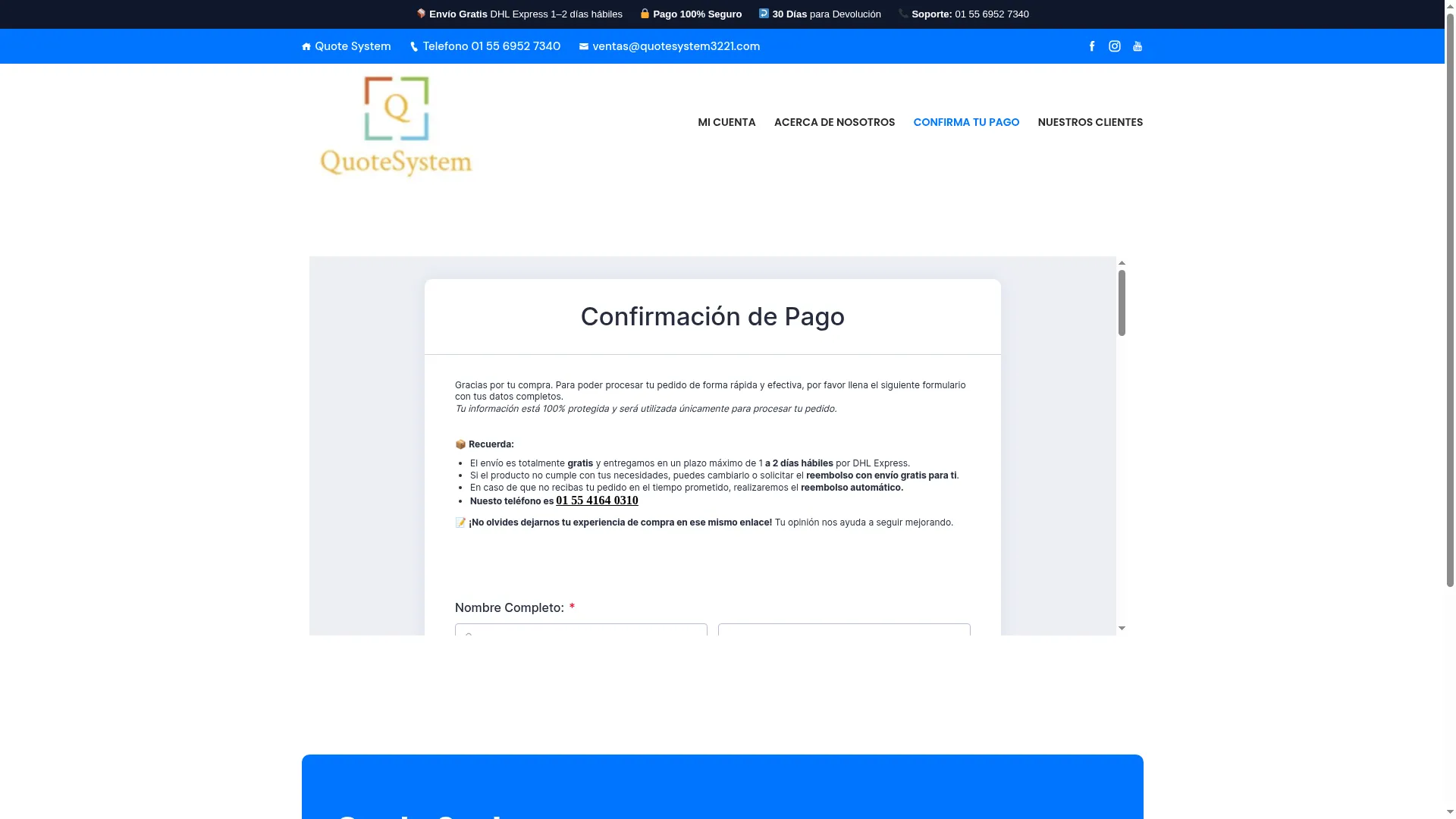Click the 01 55 4164 0310 phone link
Viewport: 1456px width, 819px height.
point(597,500)
